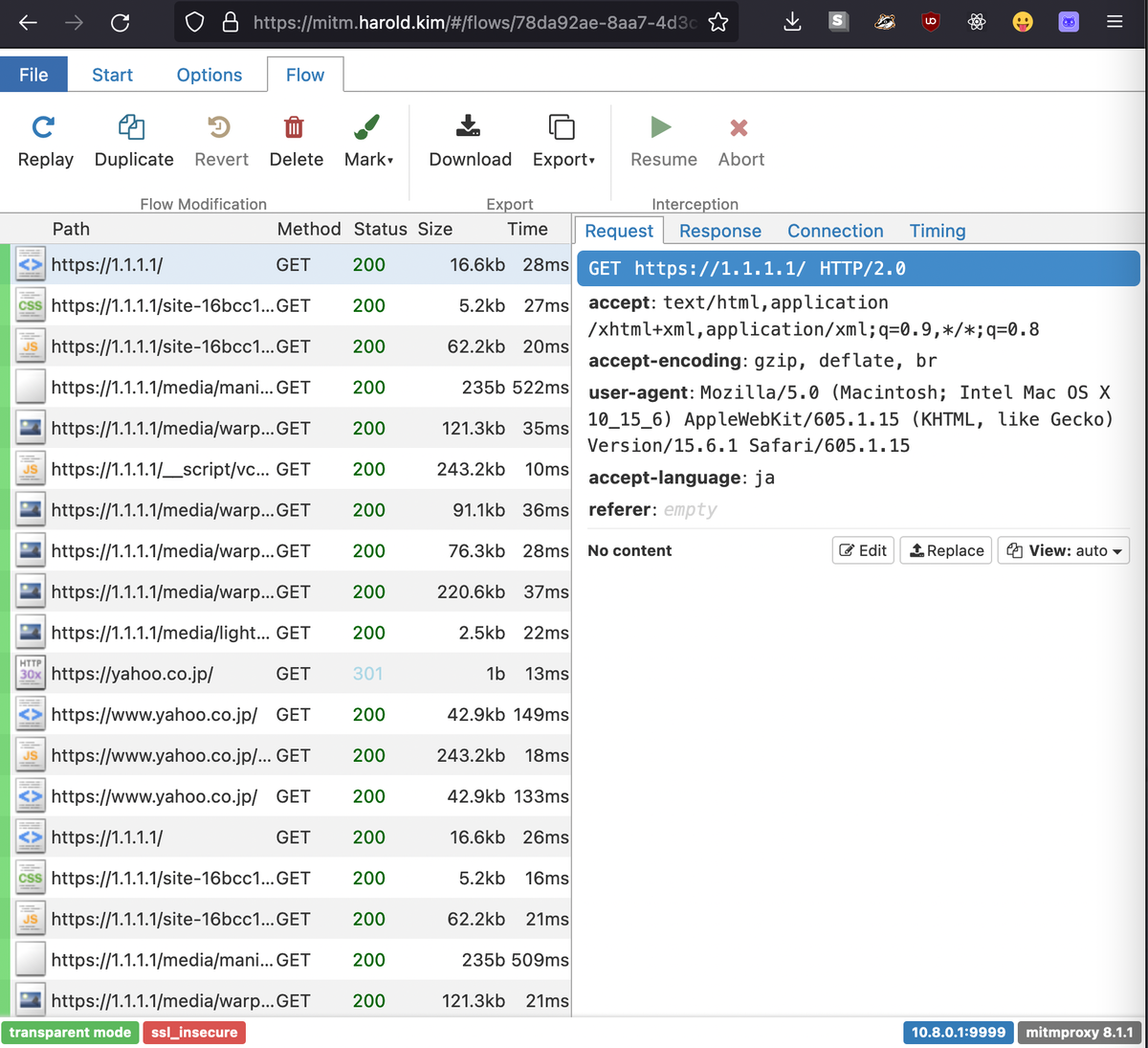Go back in the browser
The image size is (1148, 1048).
[x=28, y=22]
